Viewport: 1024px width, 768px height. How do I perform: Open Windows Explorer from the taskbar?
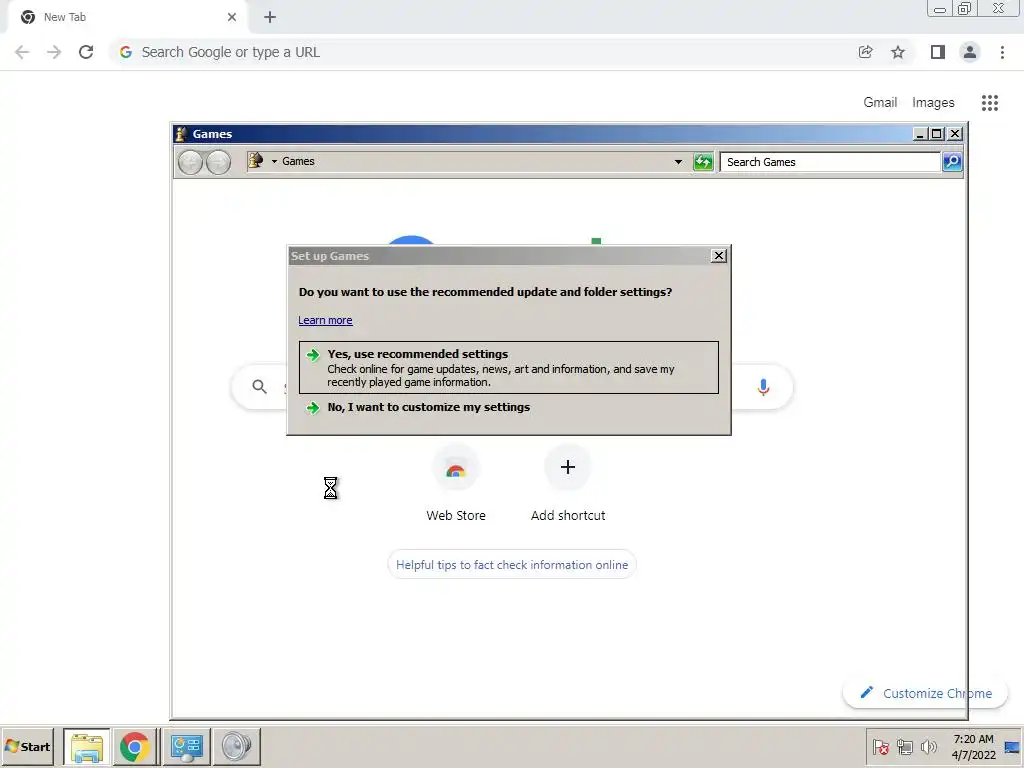87,746
